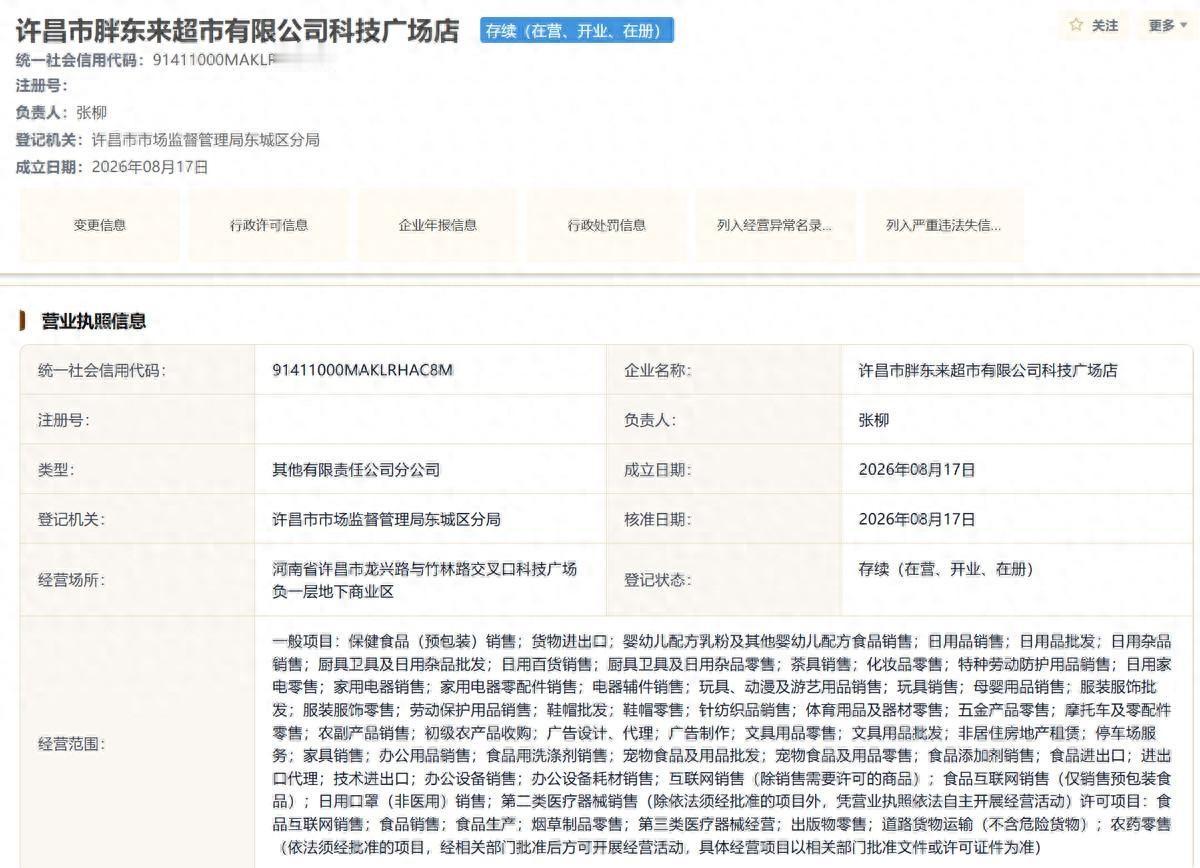Screen dimensions: 1200x868
Task: Click the company title 许昌市胖东来超市有限公司科技广场店
Action: (238, 31)
